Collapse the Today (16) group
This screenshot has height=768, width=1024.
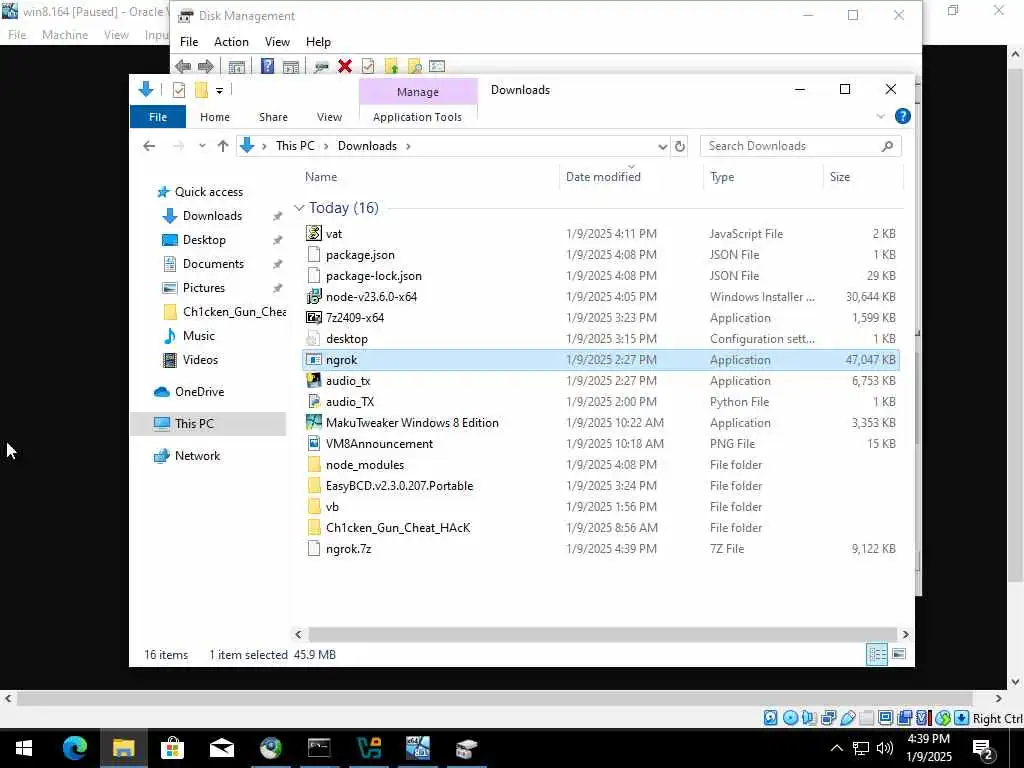(x=299, y=208)
